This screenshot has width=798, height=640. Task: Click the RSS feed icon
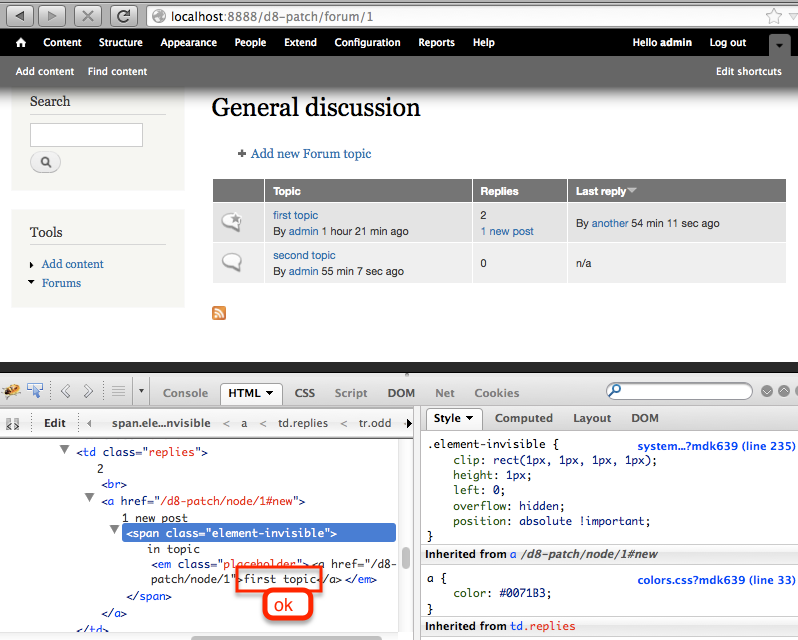219,313
